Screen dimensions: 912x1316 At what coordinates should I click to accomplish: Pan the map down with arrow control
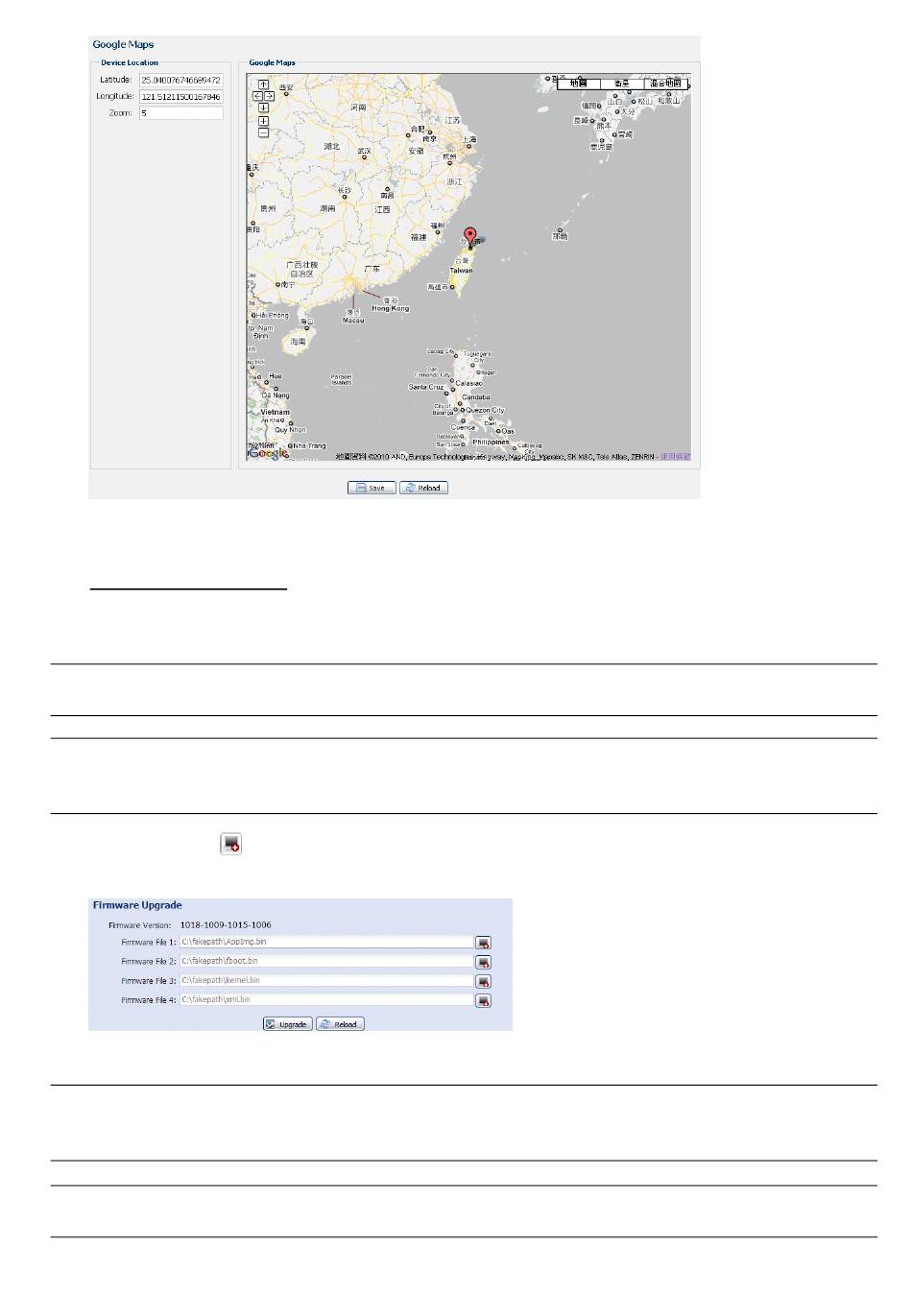tap(264, 108)
